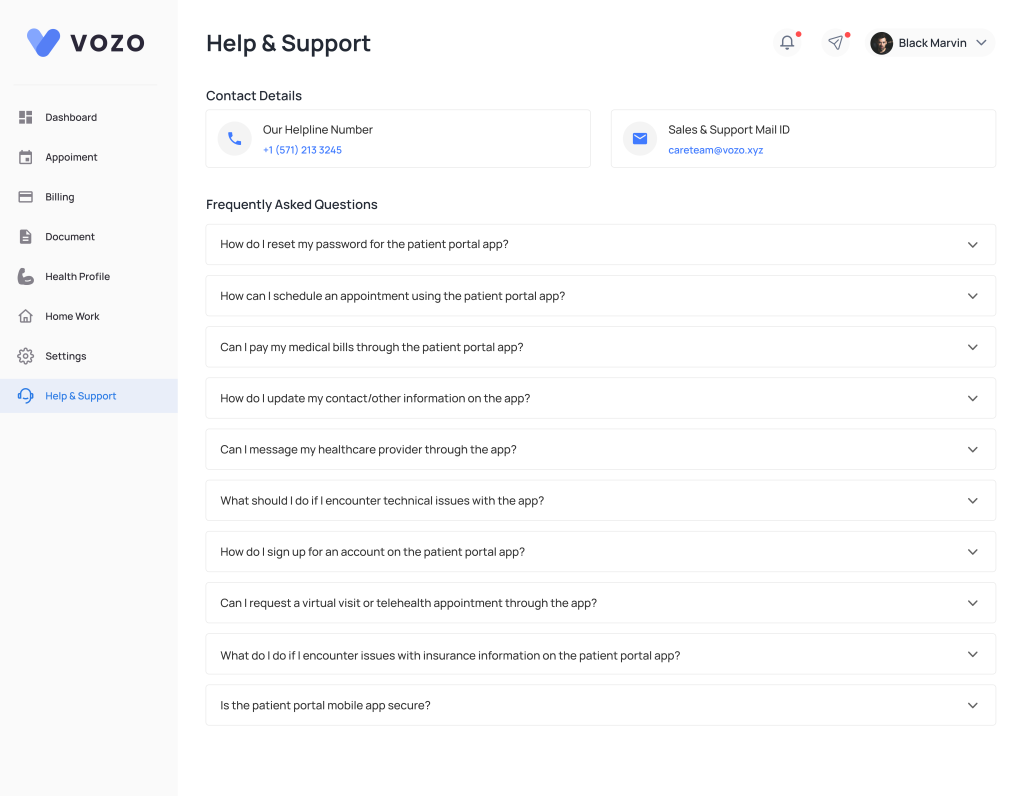Viewport: 1024px width, 796px height.
Task: Click the careteam@vozo.xyz email link
Action: (x=715, y=150)
